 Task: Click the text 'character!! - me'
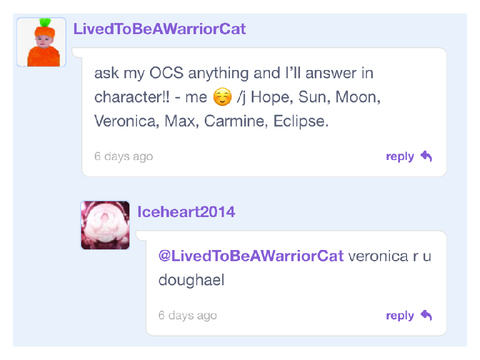tap(151, 97)
